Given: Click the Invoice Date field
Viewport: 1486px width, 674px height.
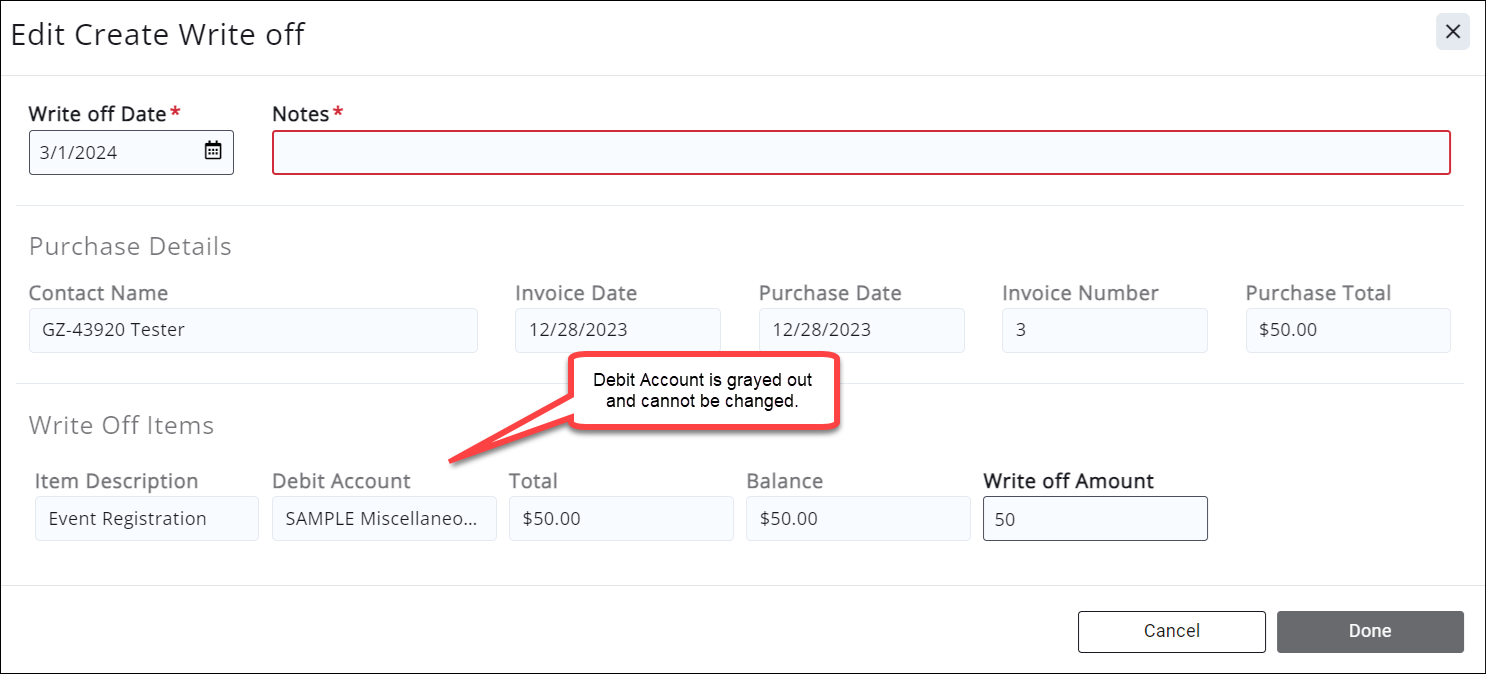Looking at the screenshot, I should (x=617, y=330).
